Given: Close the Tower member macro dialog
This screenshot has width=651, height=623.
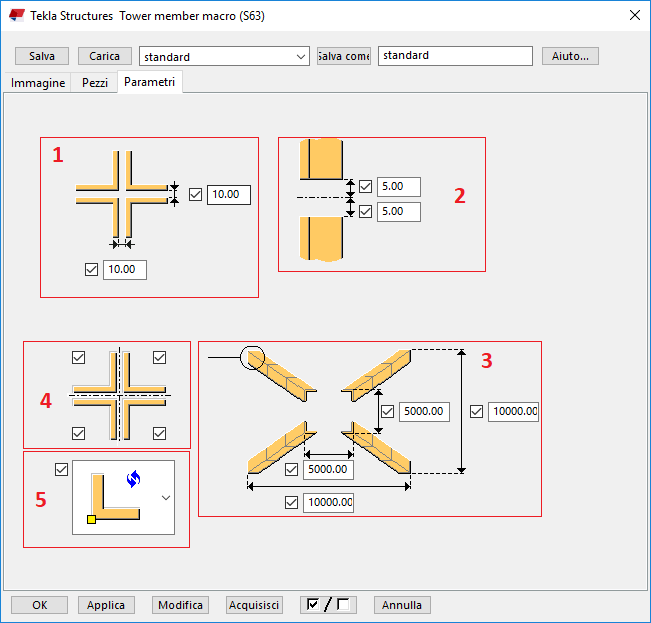Looking at the screenshot, I should click(633, 16).
